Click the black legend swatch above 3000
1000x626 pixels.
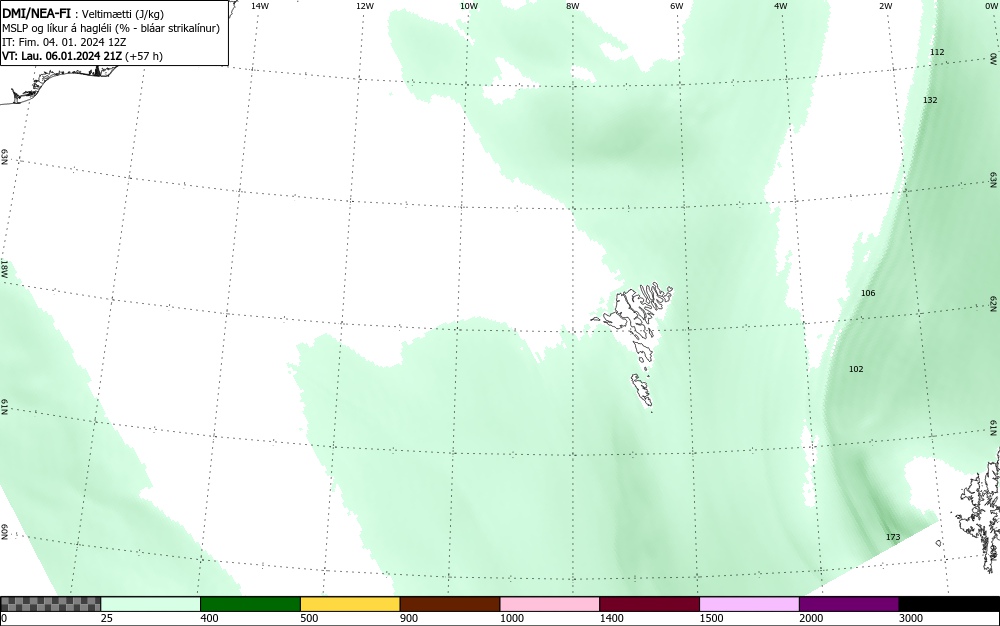coord(949,604)
